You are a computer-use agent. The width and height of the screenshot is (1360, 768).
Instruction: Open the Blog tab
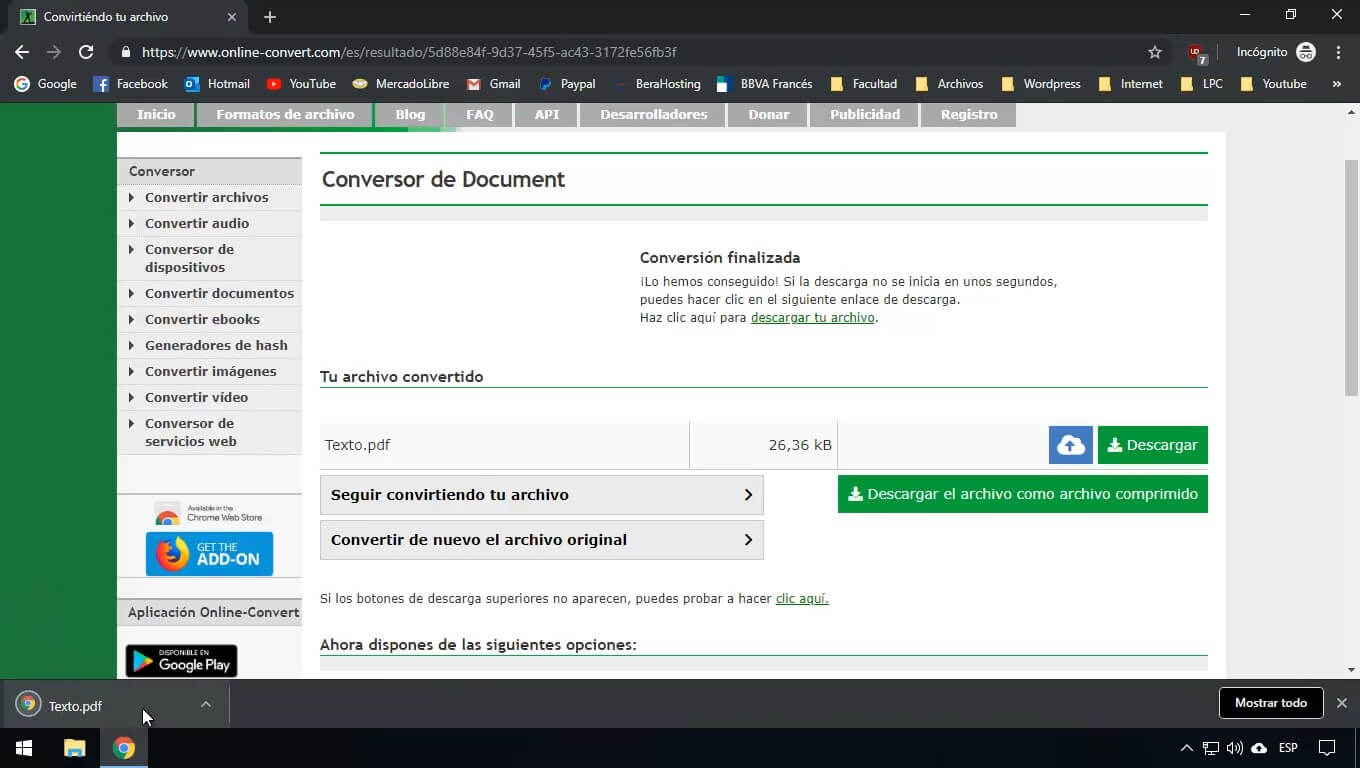click(x=410, y=115)
